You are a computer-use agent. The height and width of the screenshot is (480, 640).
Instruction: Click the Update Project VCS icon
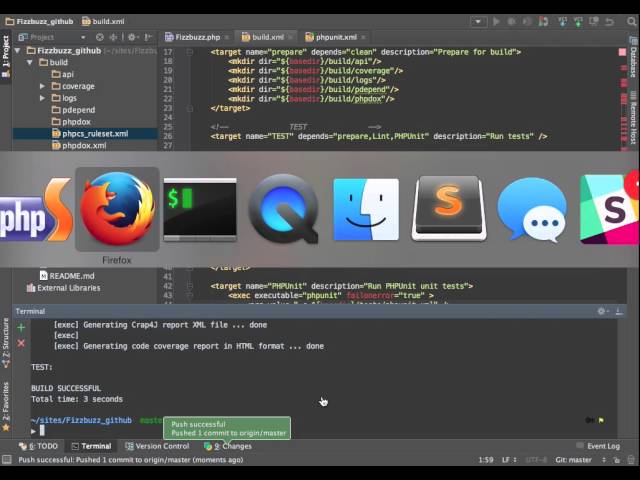562,21
